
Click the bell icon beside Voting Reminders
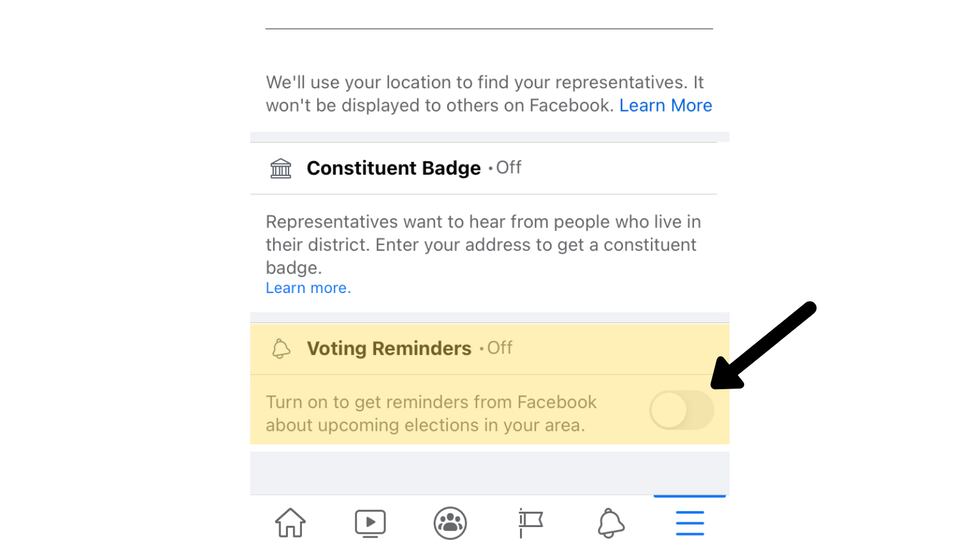pos(281,349)
